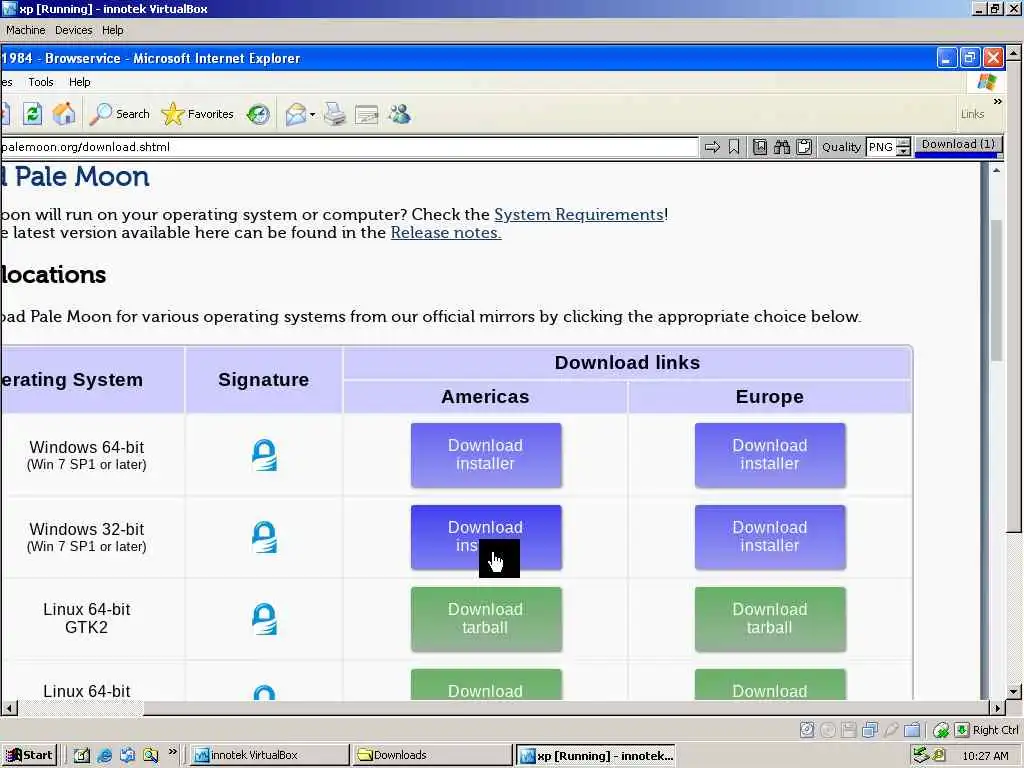This screenshot has width=1024, height=768.
Task: Click the Show Desktop quick launch icon
Action: click(82, 756)
